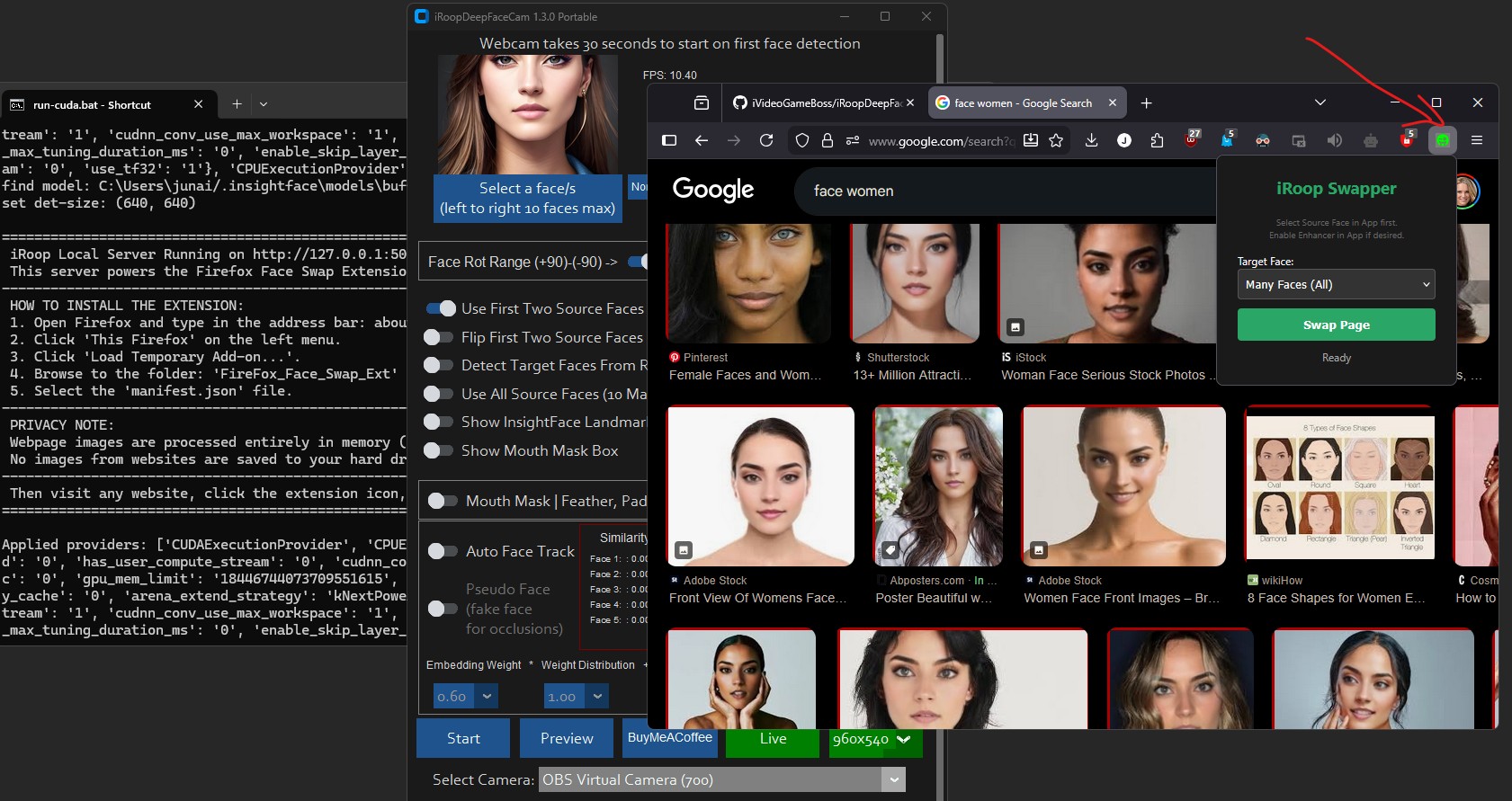This screenshot has width=1512, height=801.
Task: Click the Firefox back arrow
Action: (702, 140)
